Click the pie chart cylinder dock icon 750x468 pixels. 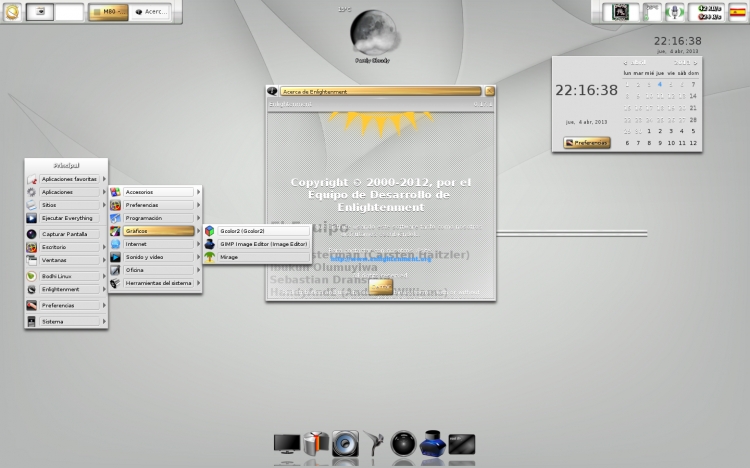[x=316, y=443]
